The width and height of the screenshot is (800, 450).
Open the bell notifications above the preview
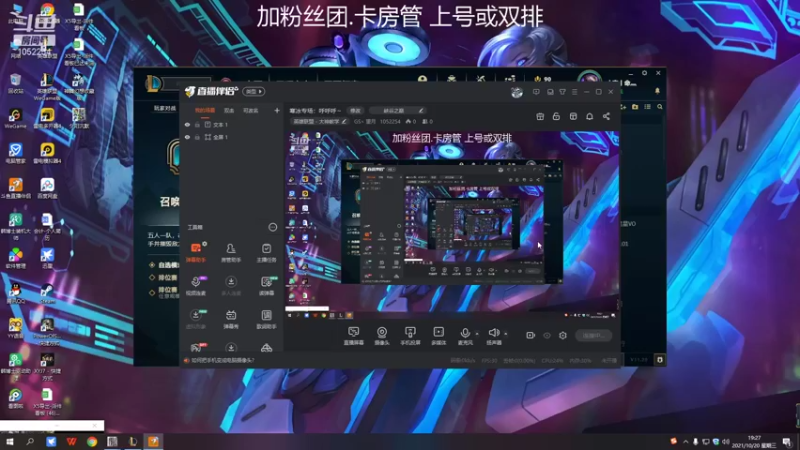pos(589,116)
